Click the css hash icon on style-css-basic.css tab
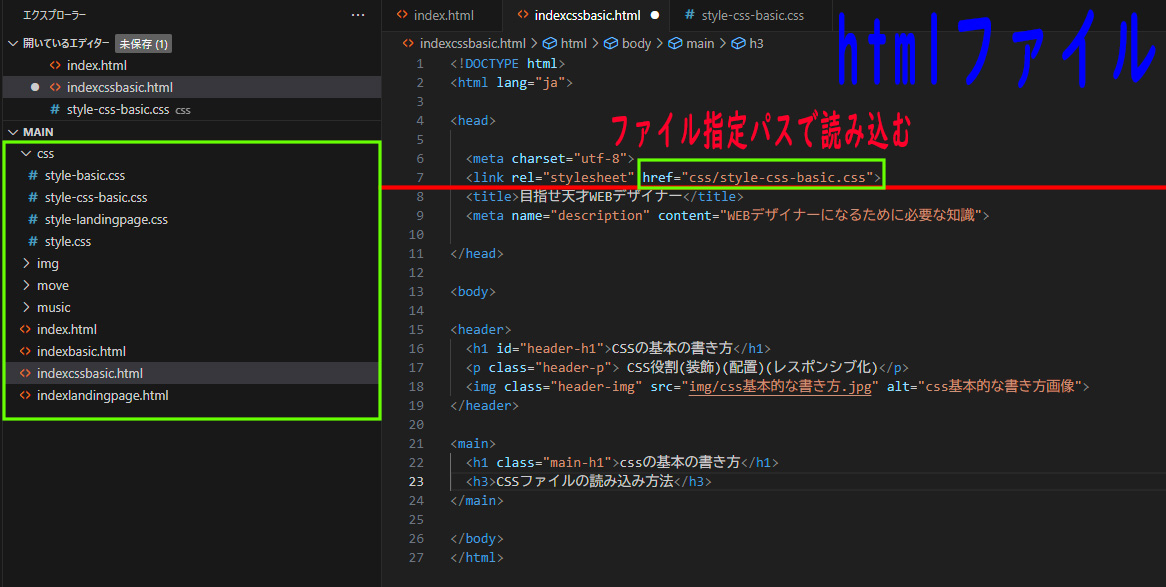The width and height of the screenshot is (1166, 587). (x=689, y=15)
